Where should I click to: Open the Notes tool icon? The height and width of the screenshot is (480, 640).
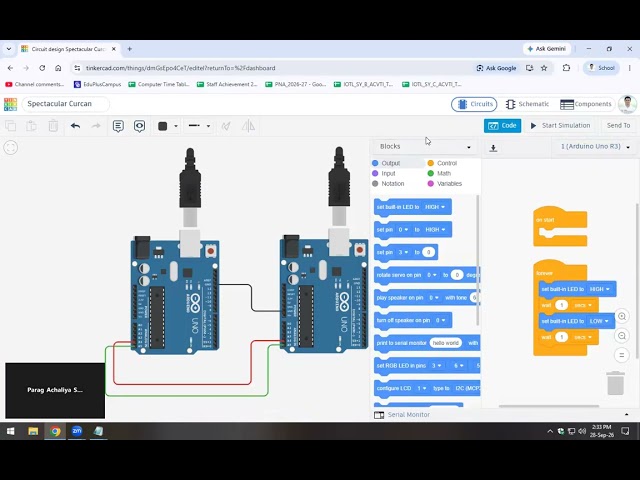[x=118, y=126]
